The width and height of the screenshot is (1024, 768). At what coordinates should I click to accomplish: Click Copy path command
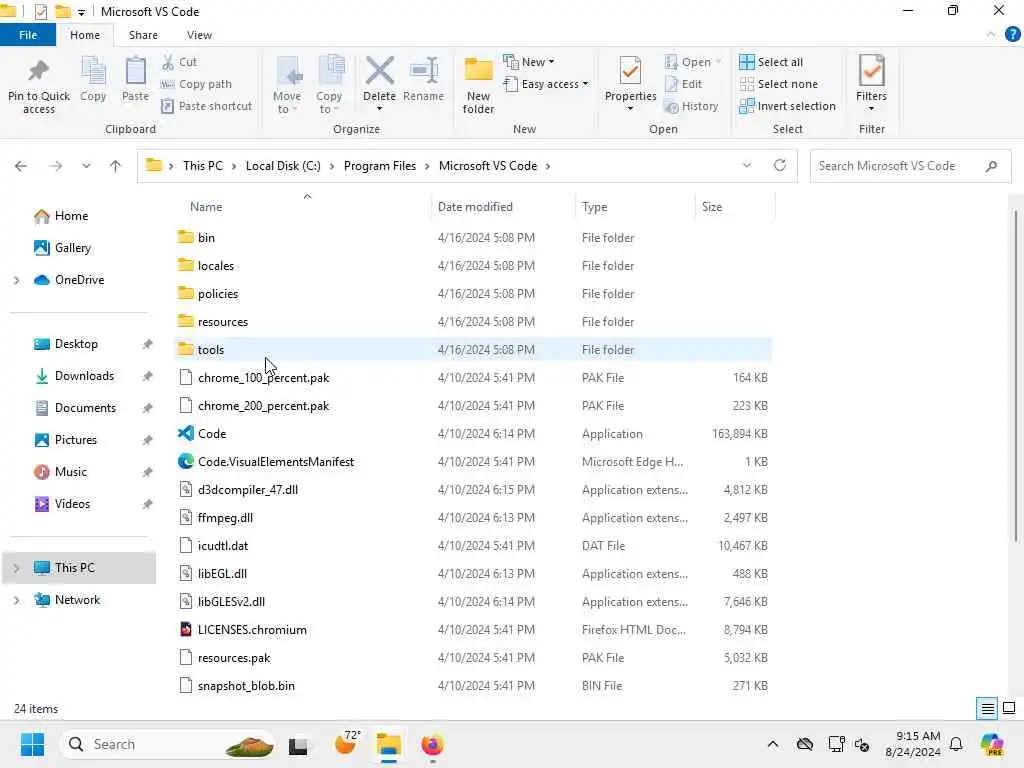pyautogui.click(x=196, y=84)
